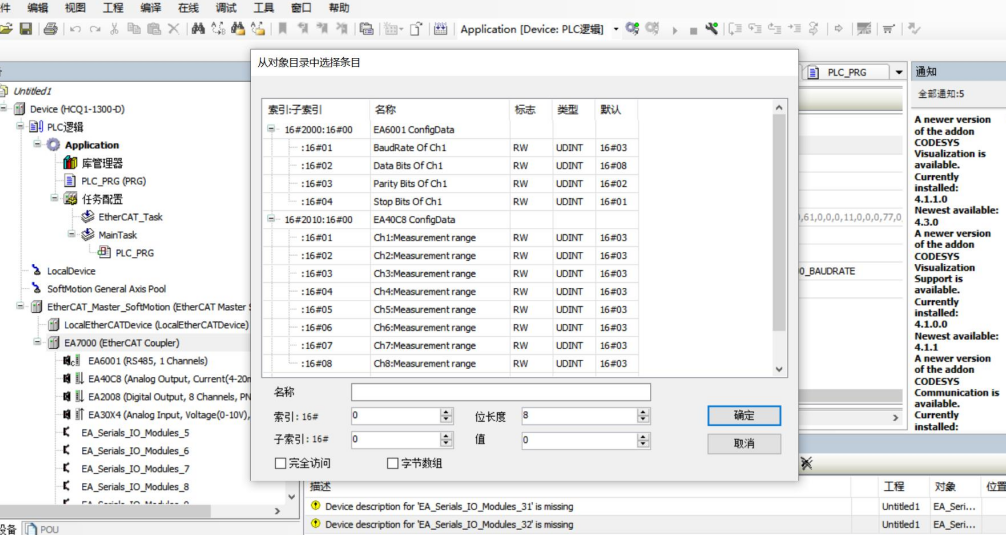
Task: Click the shopping cart toolbar icon
Action: click(889, 29)
